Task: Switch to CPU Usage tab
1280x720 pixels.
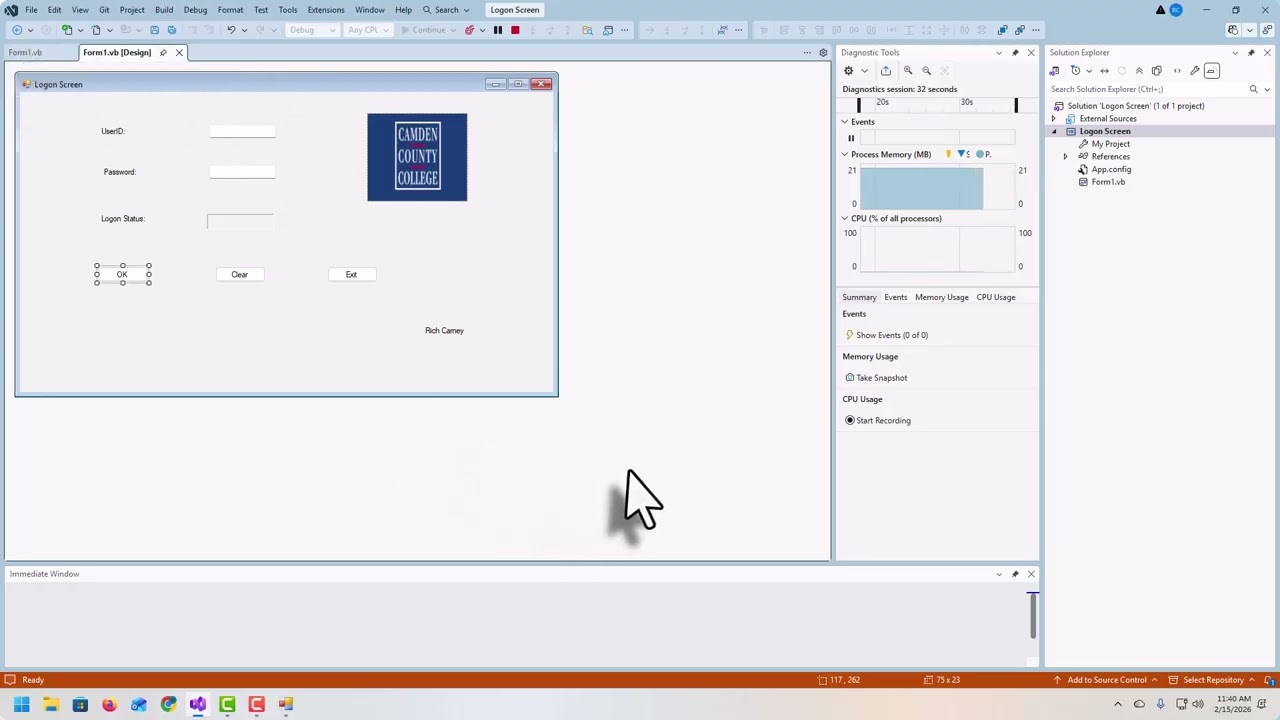Action: click(x=996, y=297)
